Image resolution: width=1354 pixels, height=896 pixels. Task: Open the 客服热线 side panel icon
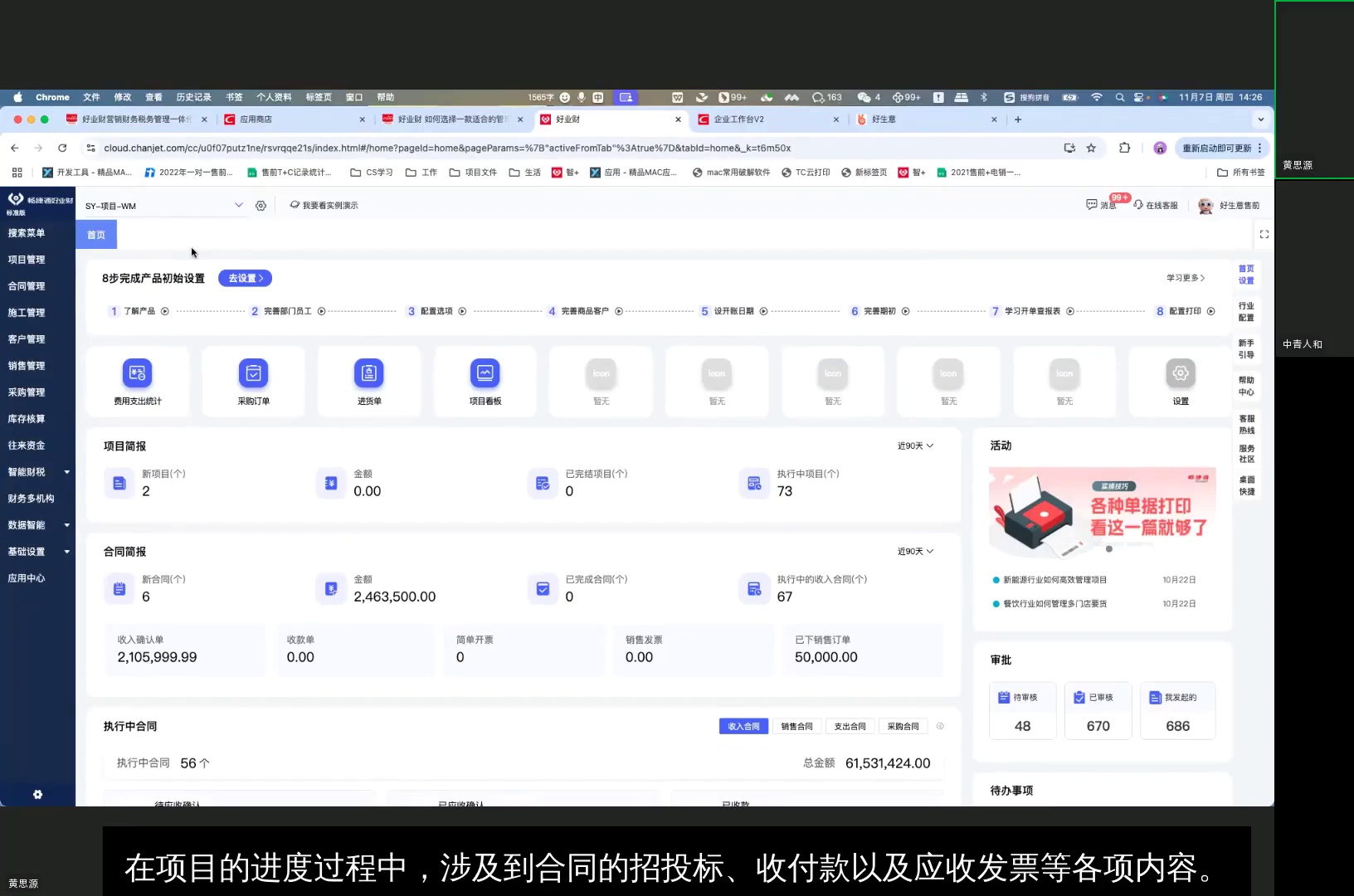pyautogui.click(x=1246, y=425)
